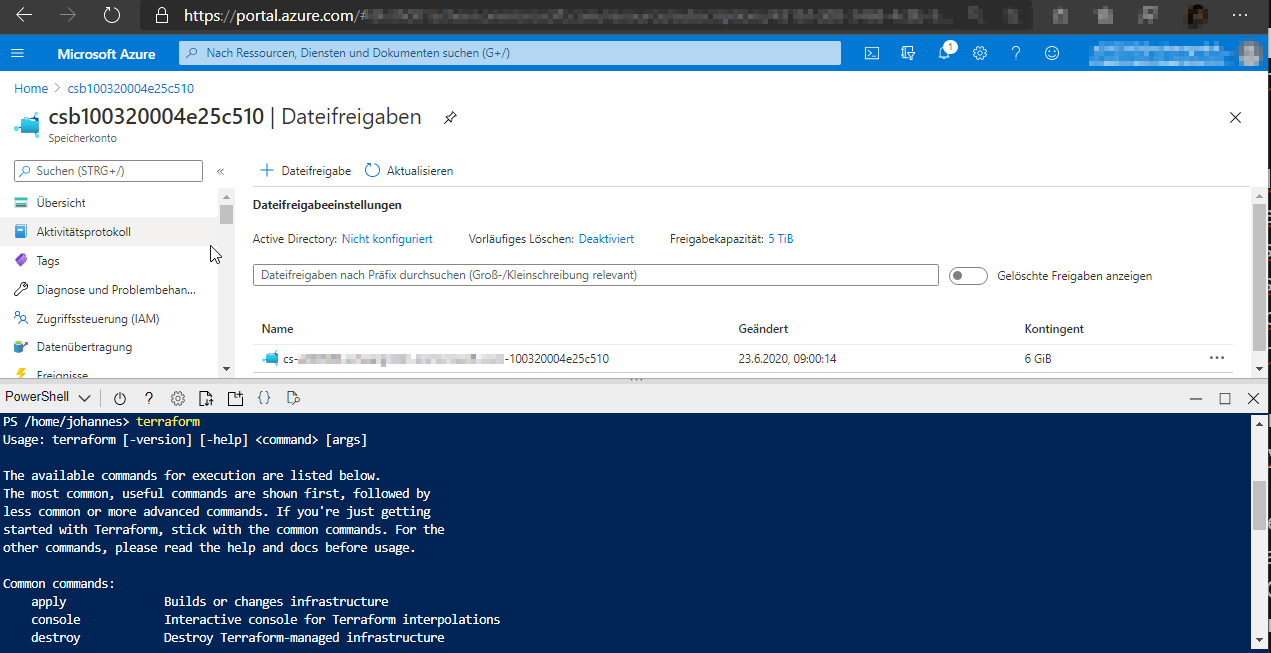Click the browser address bar

pos(585,16)
